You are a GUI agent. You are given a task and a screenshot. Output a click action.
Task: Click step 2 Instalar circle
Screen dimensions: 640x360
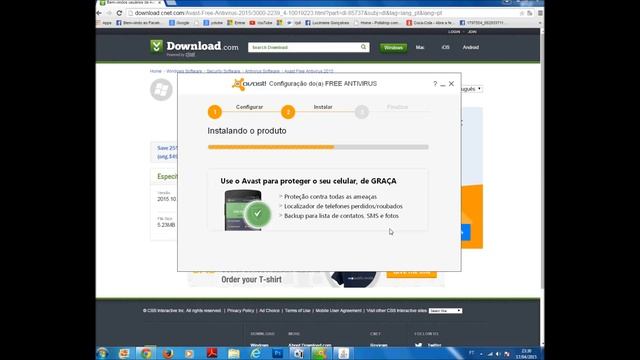[288, 112]
